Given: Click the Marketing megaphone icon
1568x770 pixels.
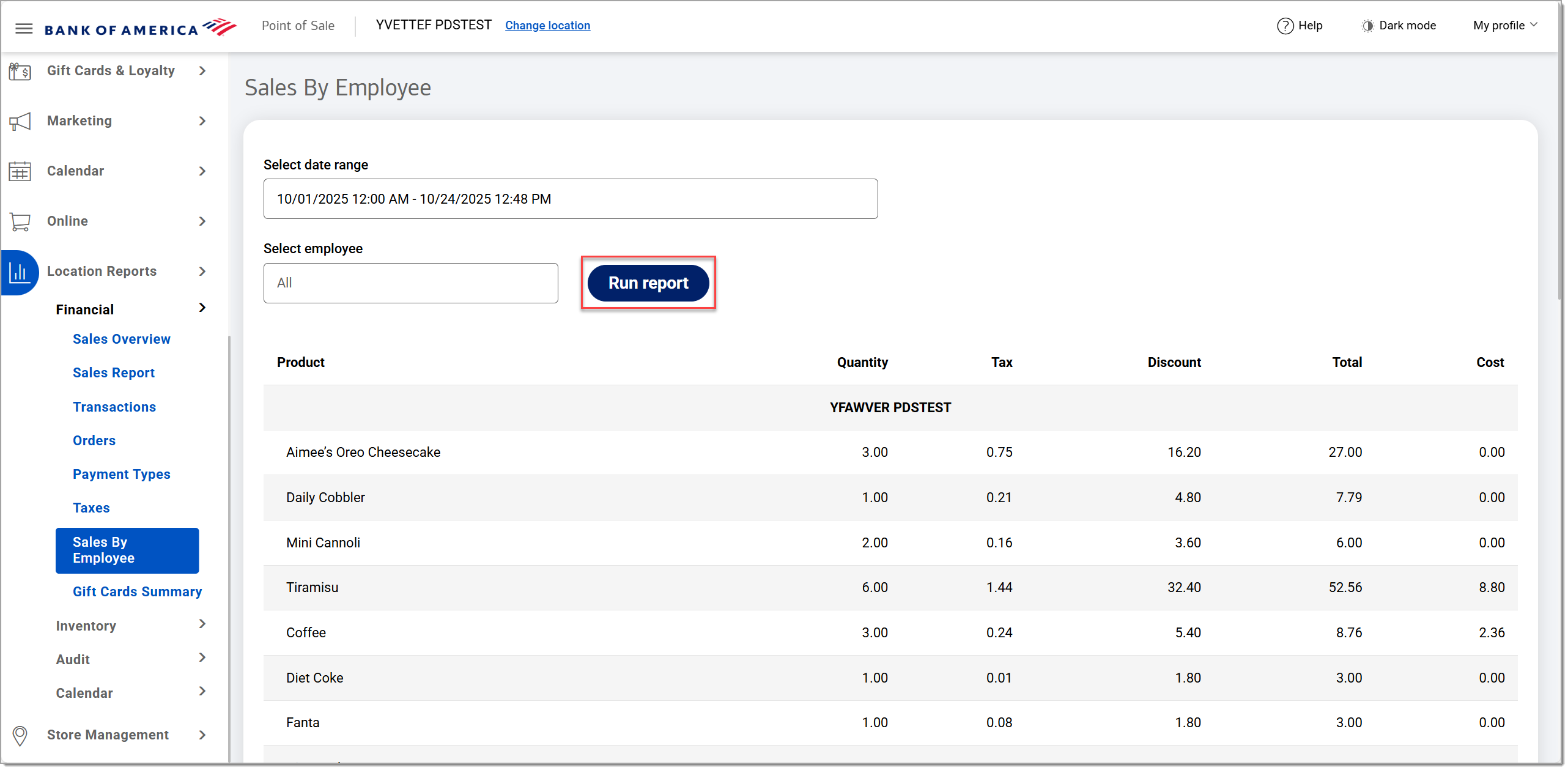Looking at the screenshot, I should [x=20, y=121].
